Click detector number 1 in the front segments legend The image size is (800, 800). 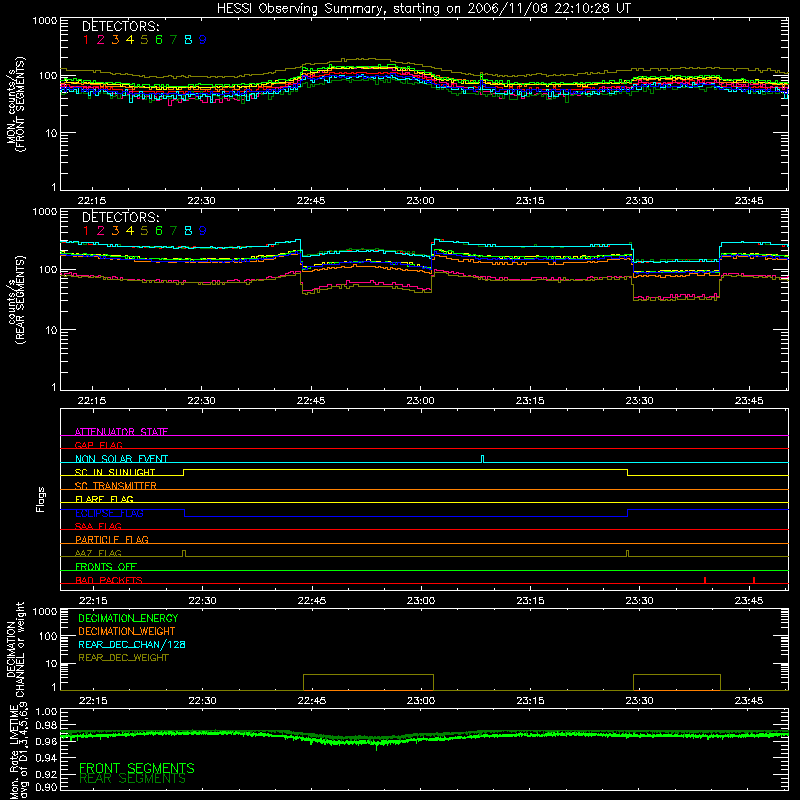[86, 40]
